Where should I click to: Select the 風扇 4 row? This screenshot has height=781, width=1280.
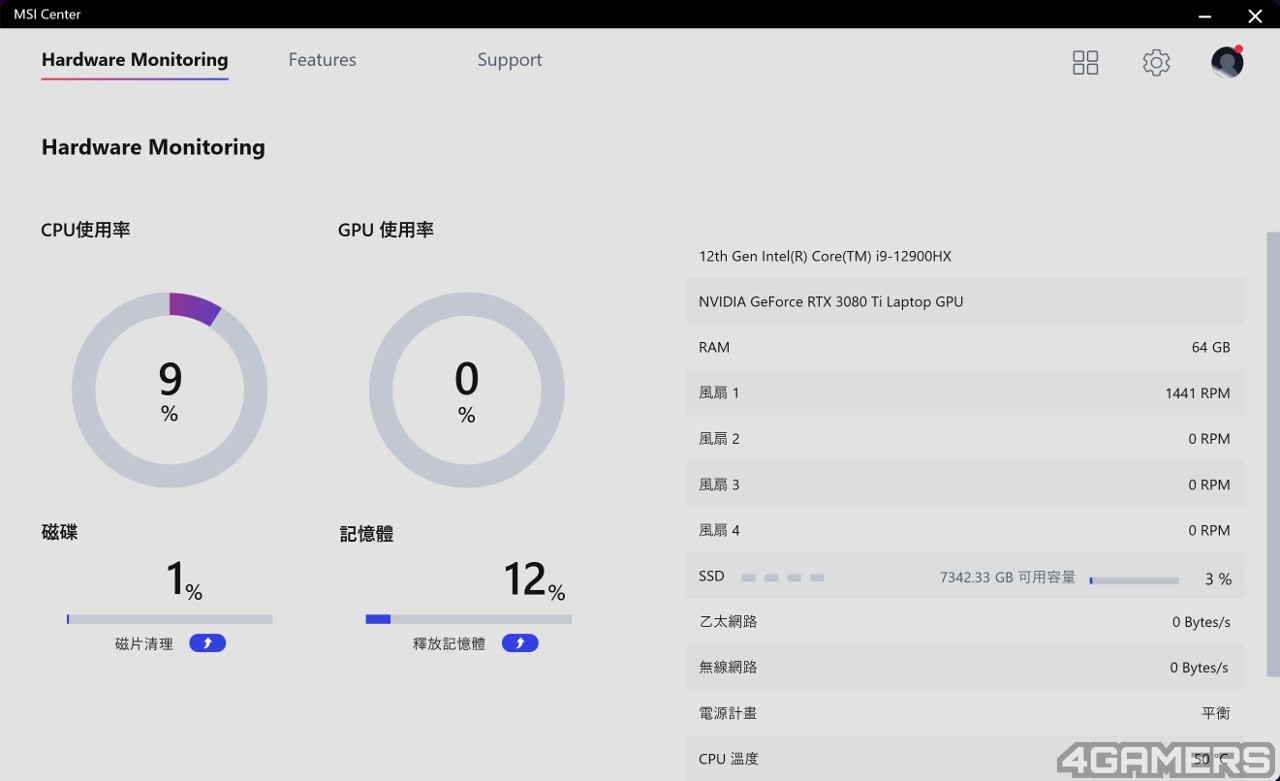[x=965, y=530]
